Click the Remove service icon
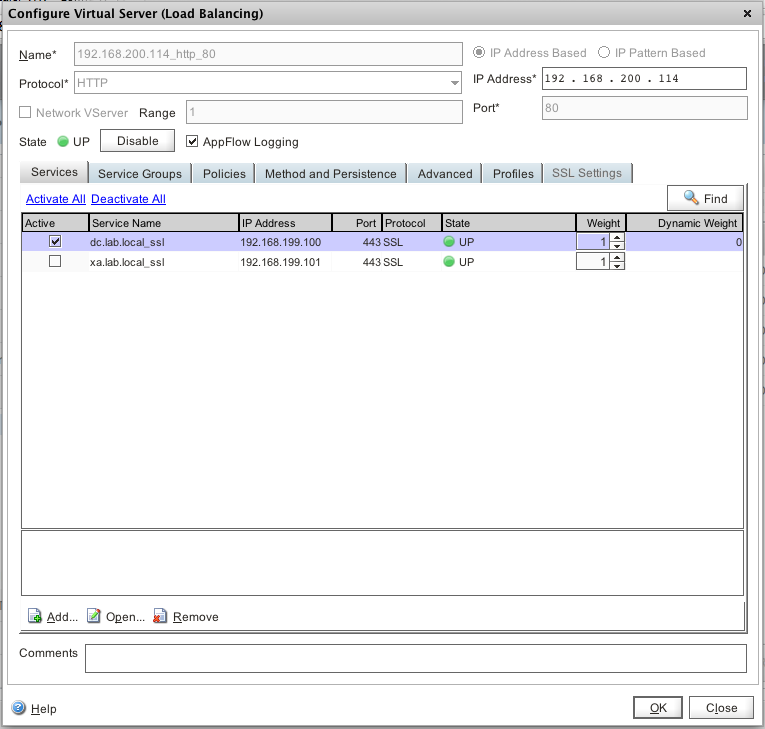This screenshot has height=729, width=765. [161, 617]
